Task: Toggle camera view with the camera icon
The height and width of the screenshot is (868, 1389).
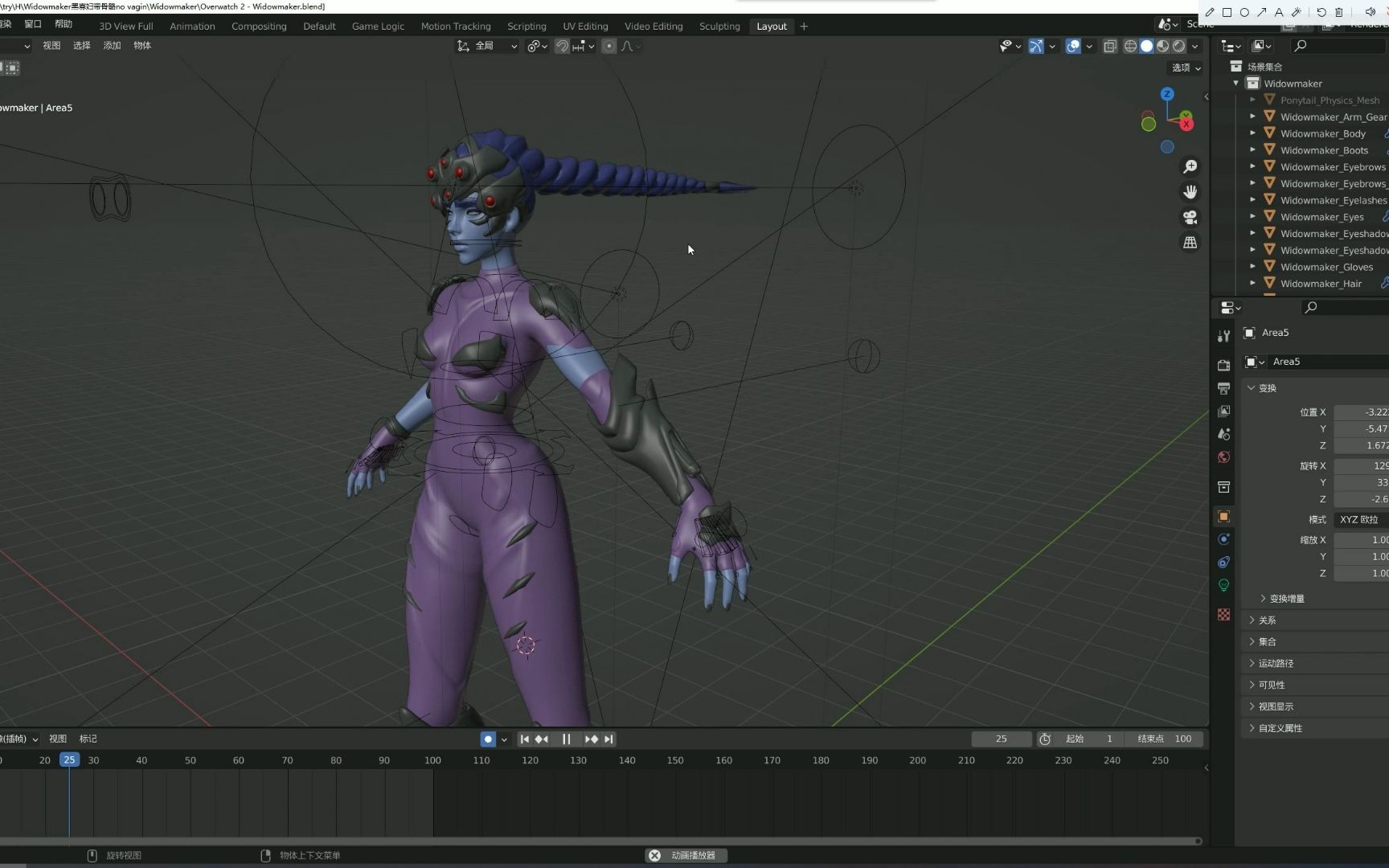Action: pyautogui.click(x=1190, y=217)
